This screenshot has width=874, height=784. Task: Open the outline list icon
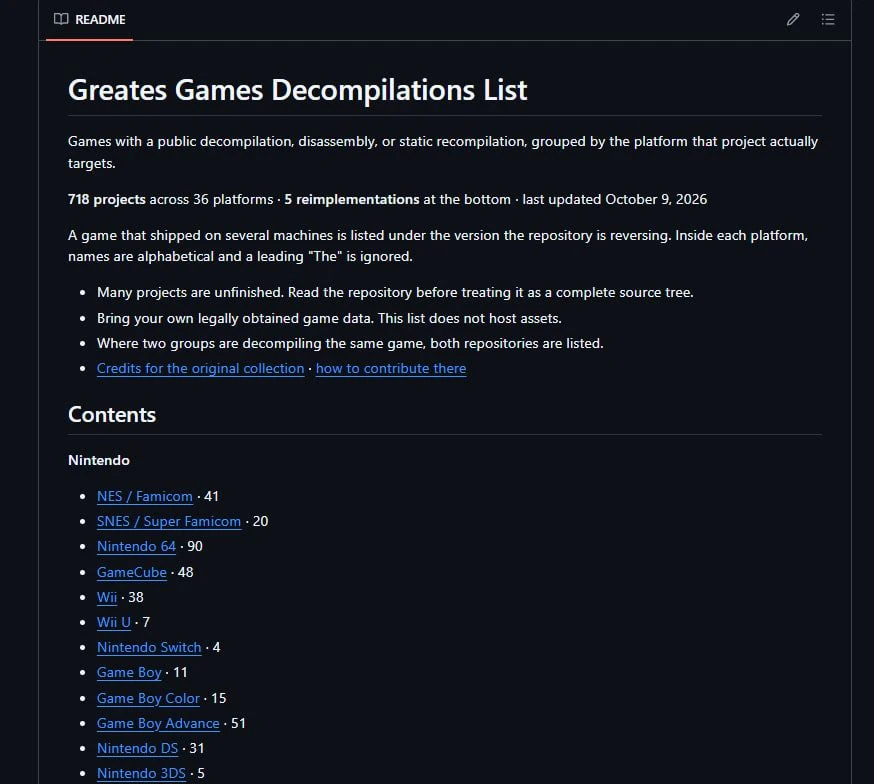click(x=828, y=20)
